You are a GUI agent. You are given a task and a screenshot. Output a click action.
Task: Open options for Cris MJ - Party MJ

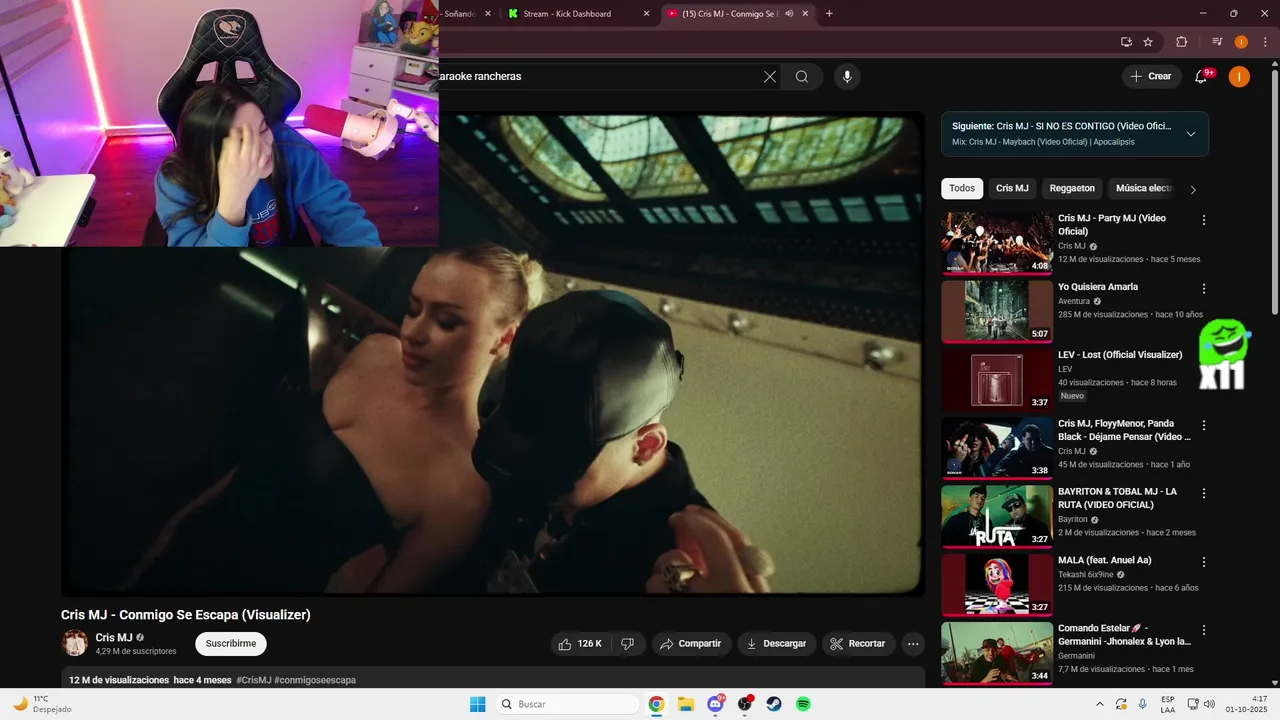tap(1204, 220)
